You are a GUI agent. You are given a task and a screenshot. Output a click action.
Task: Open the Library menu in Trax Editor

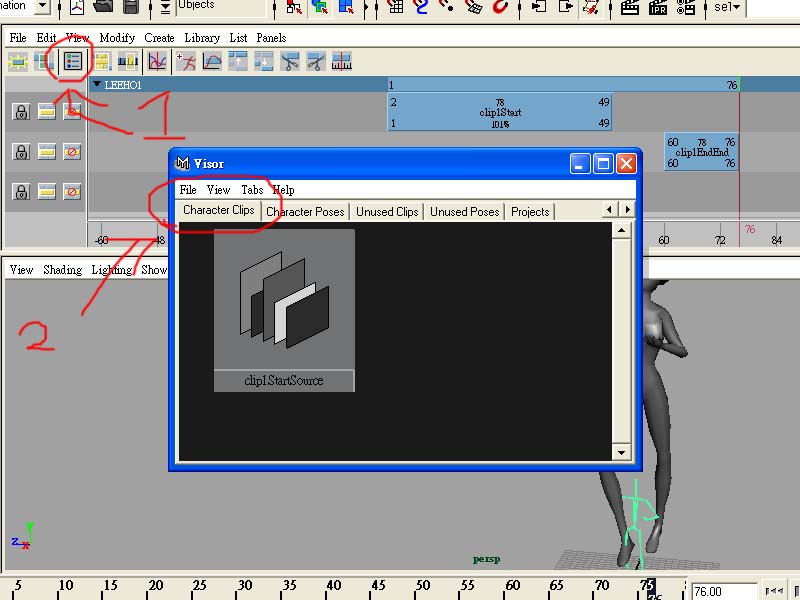point(202,38)
